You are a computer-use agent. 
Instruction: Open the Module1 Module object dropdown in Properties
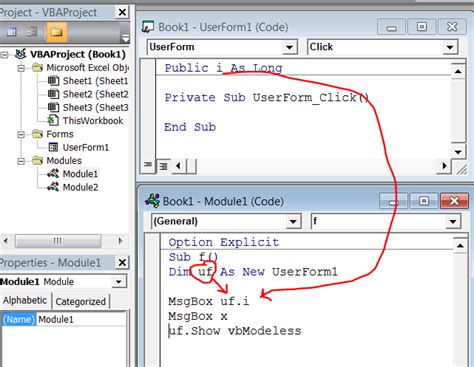point(119,282)
